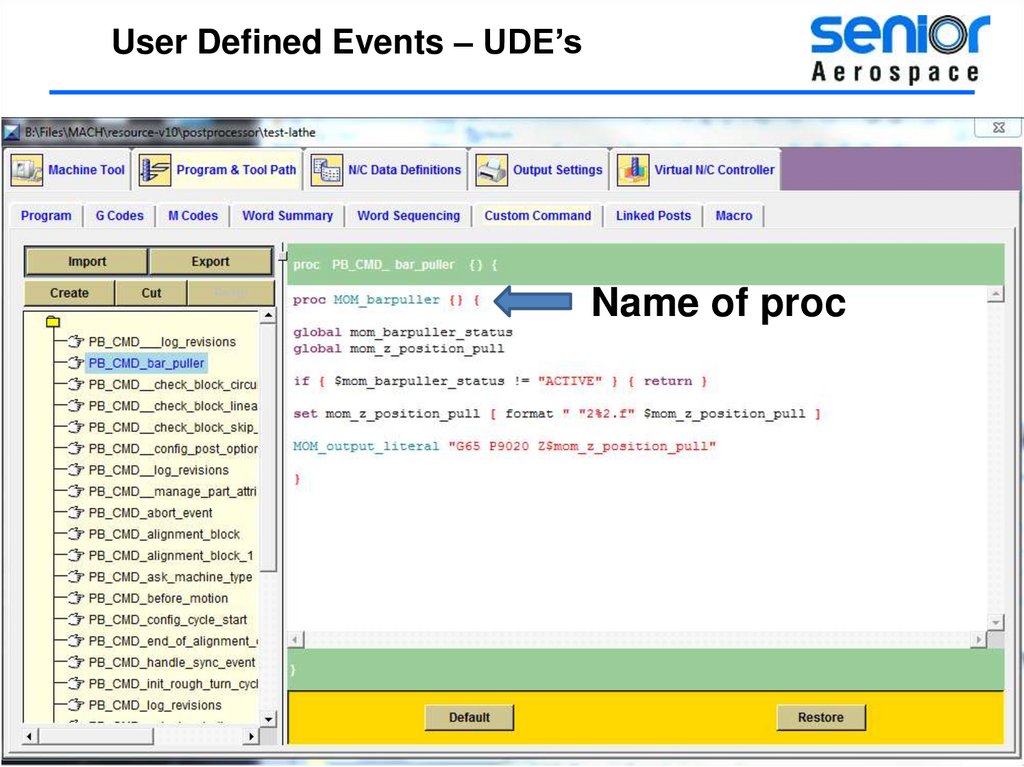Select PB_CMD_before_motion tree item
The image size is (1024, 767).
tap(158, 598)
